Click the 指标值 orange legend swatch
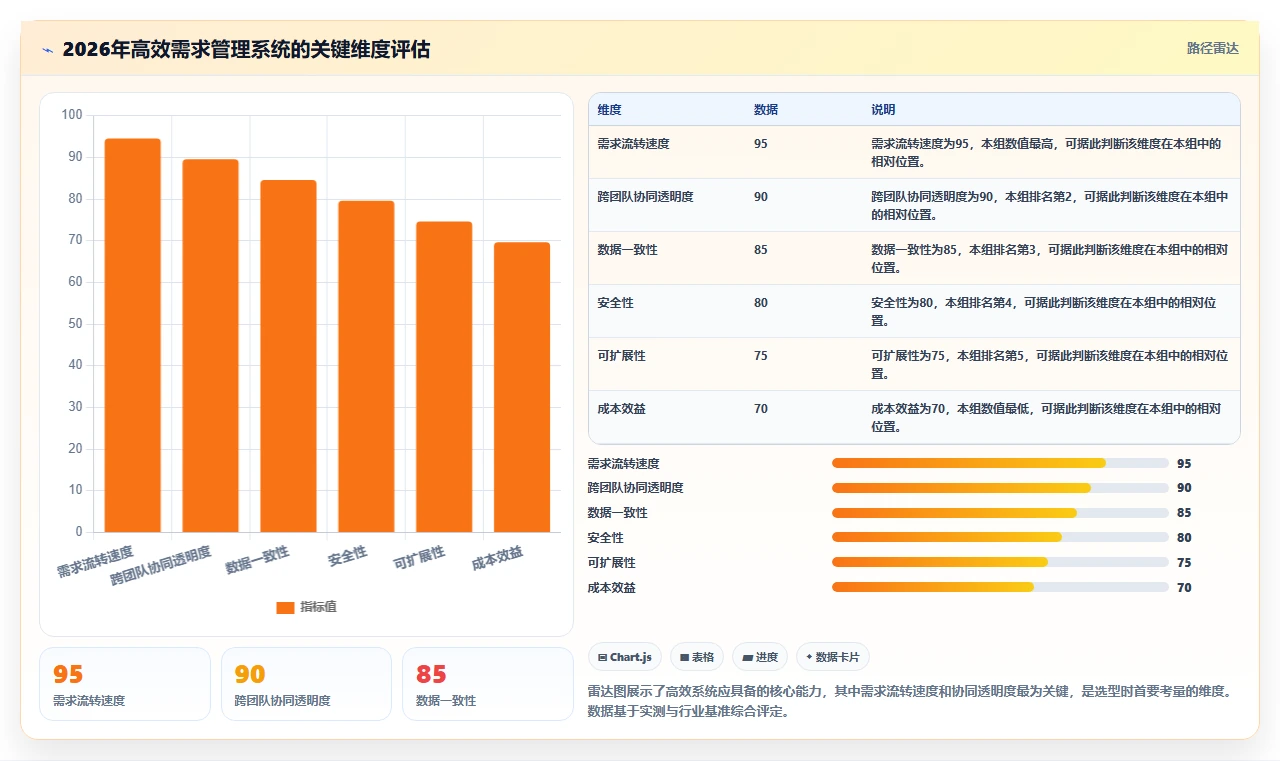1280x761 pixels. click(x=285, y=607)
